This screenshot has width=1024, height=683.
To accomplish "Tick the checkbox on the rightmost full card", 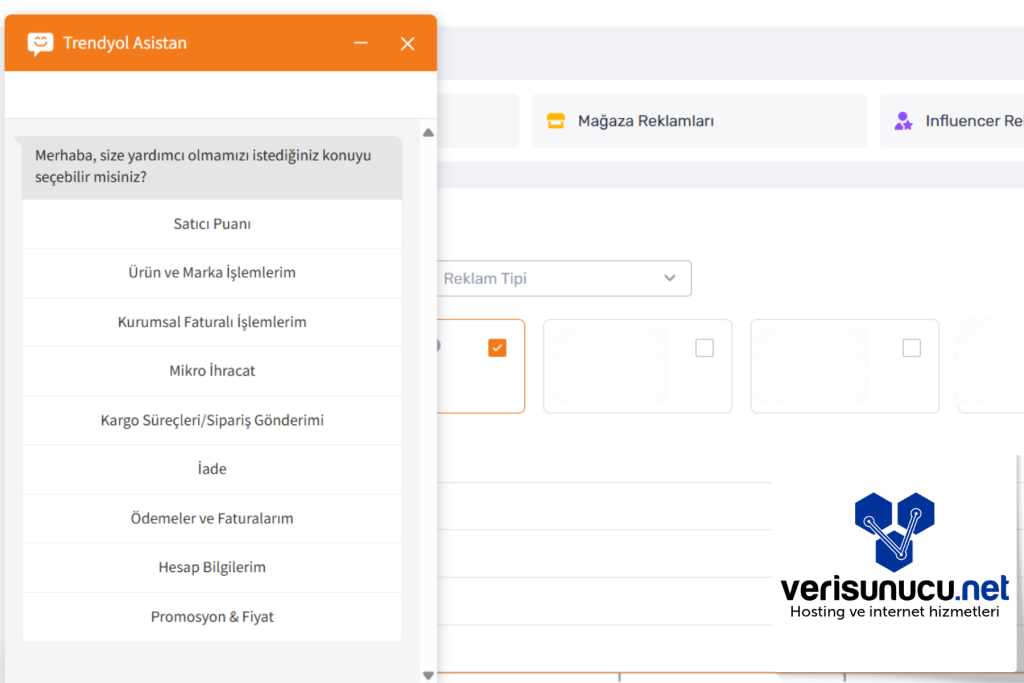I will click(912, 348).
